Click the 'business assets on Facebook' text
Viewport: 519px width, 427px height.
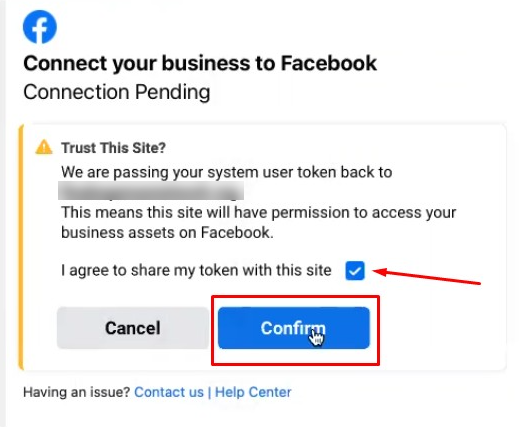coord(167,233)
